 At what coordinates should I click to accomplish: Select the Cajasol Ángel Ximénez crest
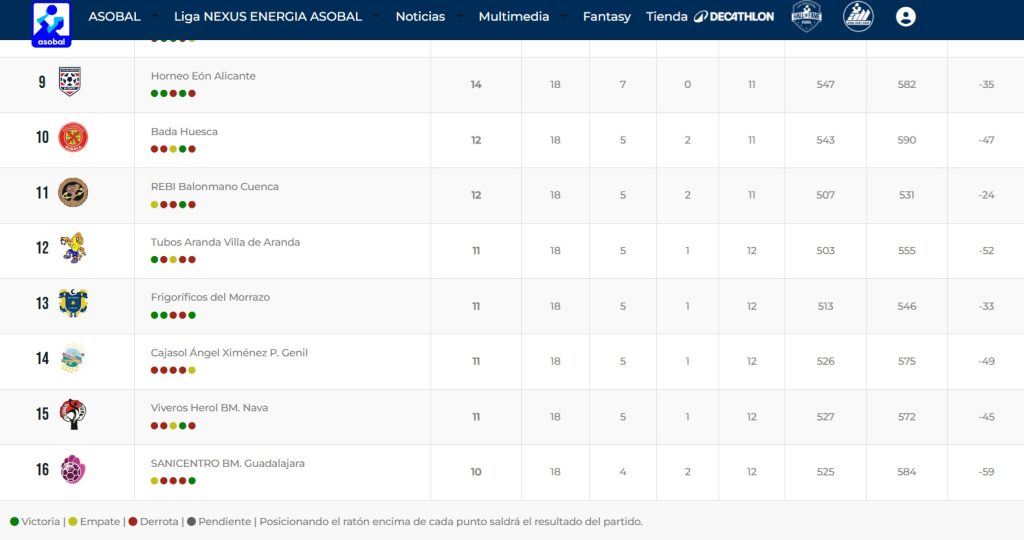pyautogui.click(x=73, y=358)
